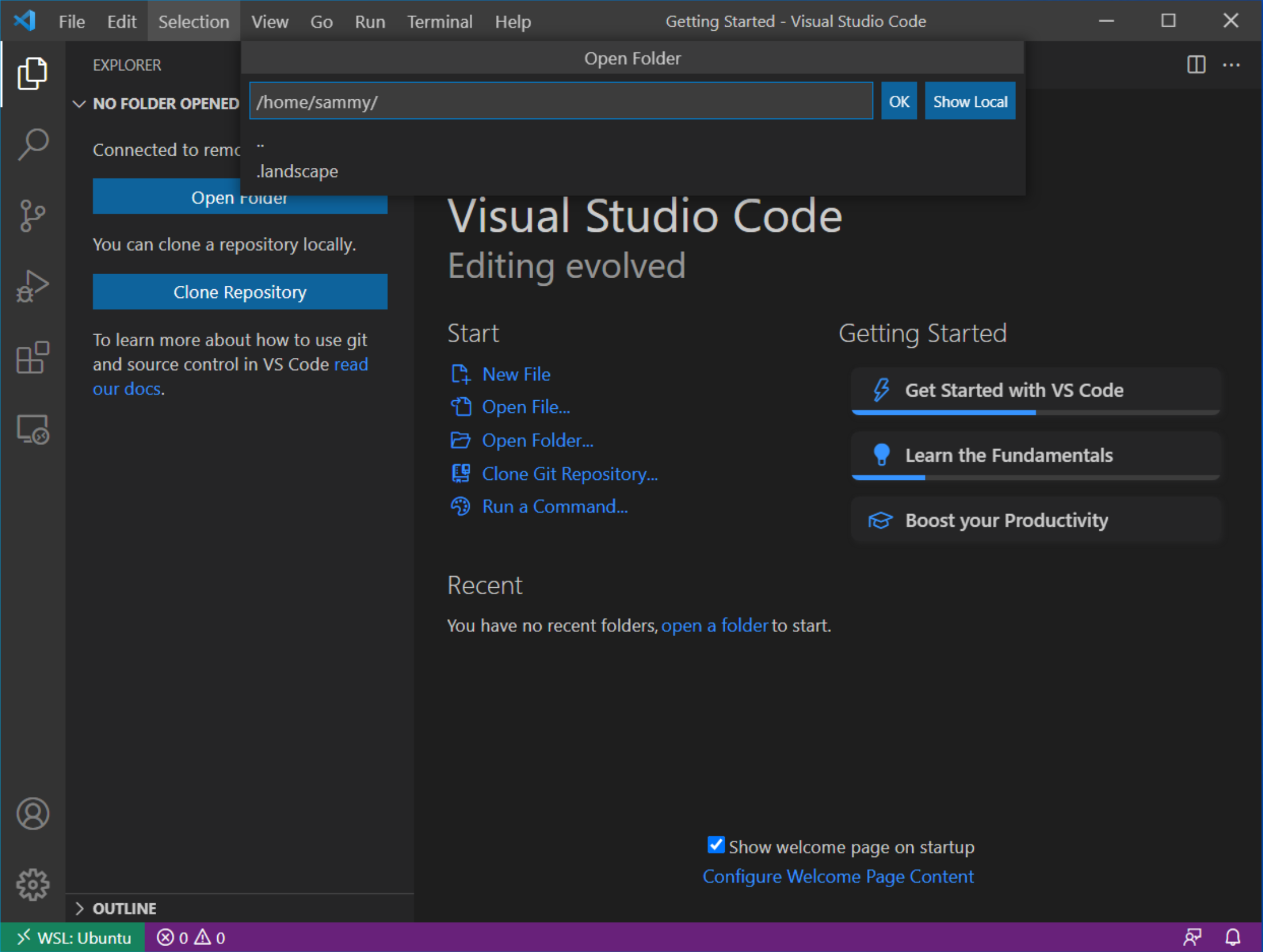Open the Terminal menu
This screenshot has height=952, width=1263.
coord(440,21)
